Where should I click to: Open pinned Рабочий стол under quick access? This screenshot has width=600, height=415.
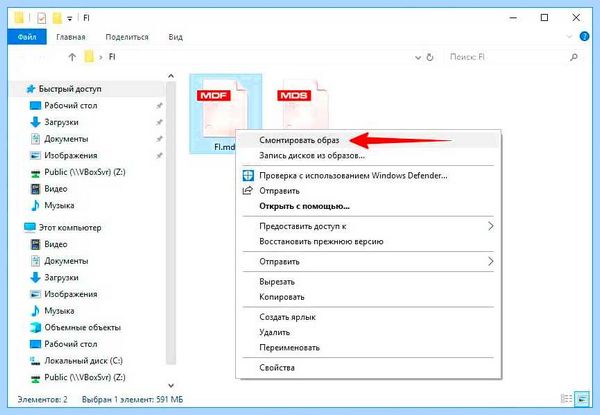tap(64, 106)
